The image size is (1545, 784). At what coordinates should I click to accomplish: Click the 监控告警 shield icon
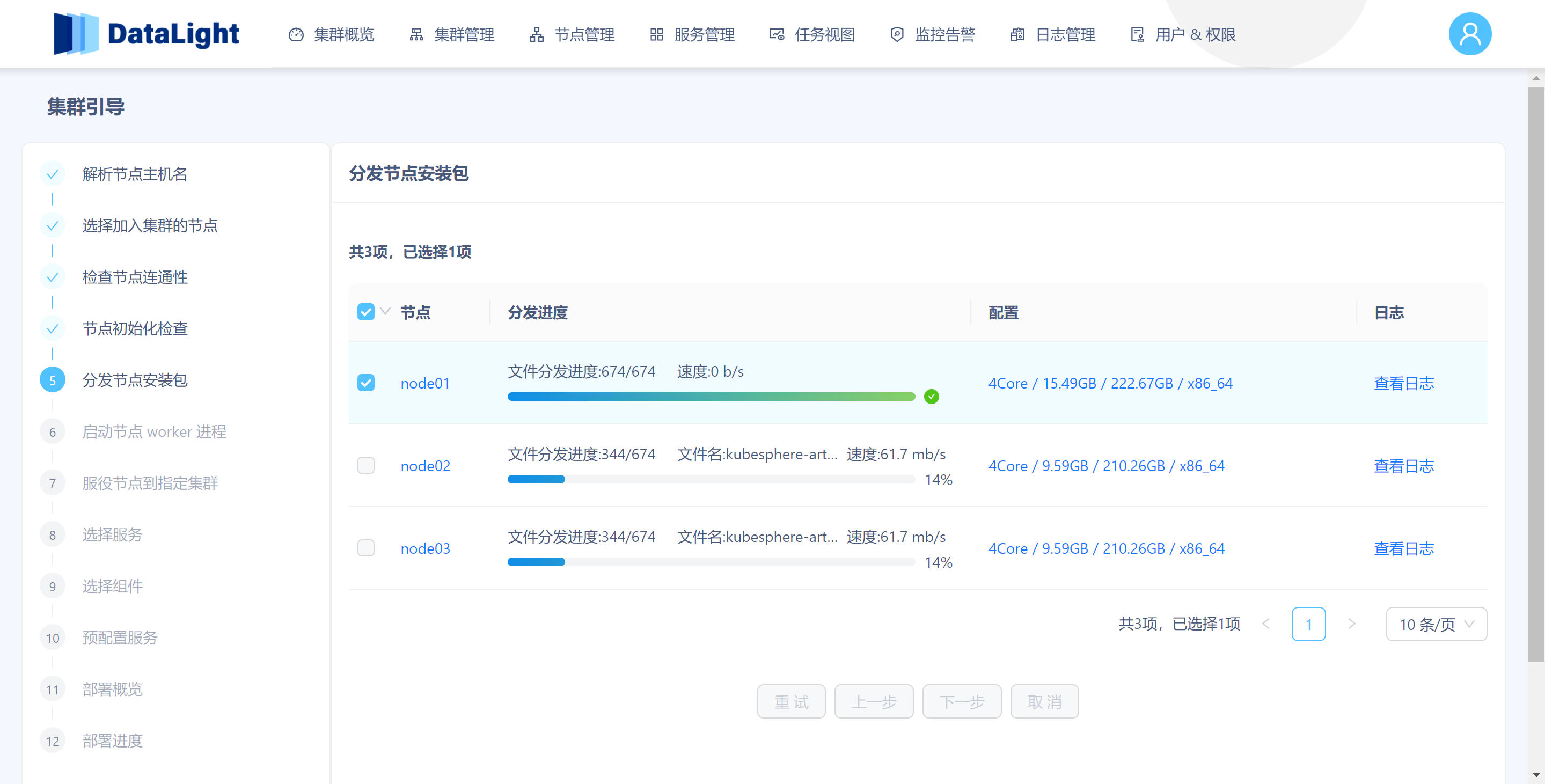(x=897, y=35)
